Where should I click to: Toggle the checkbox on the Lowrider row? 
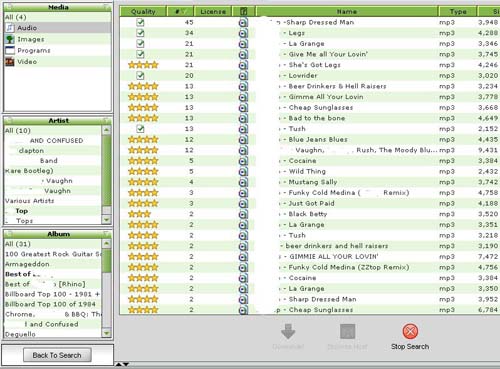140,76
